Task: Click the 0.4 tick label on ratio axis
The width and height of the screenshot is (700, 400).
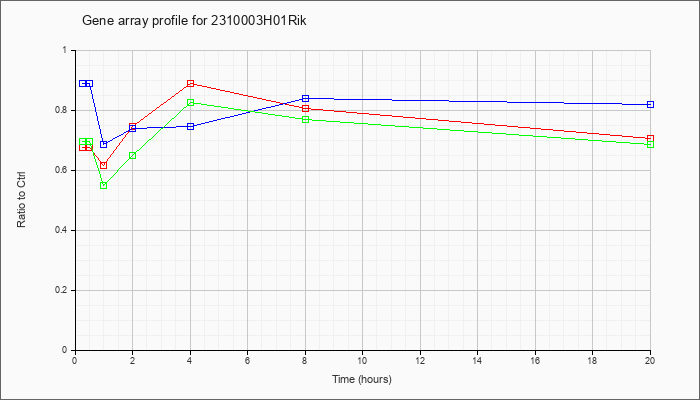Action: [67, 230]
